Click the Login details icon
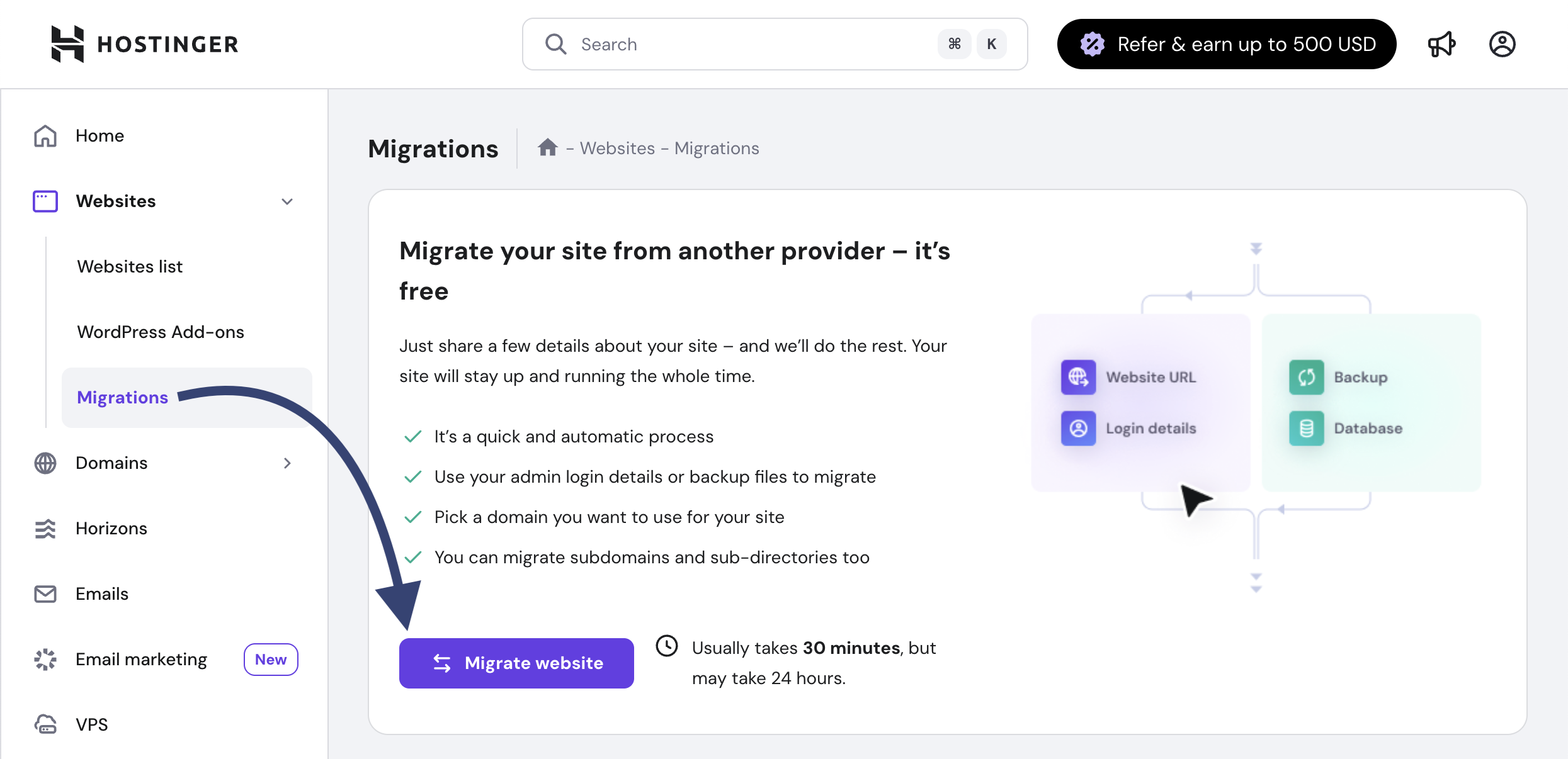This screenshot has width=1568, height=759. click(x=1078, y=428)
